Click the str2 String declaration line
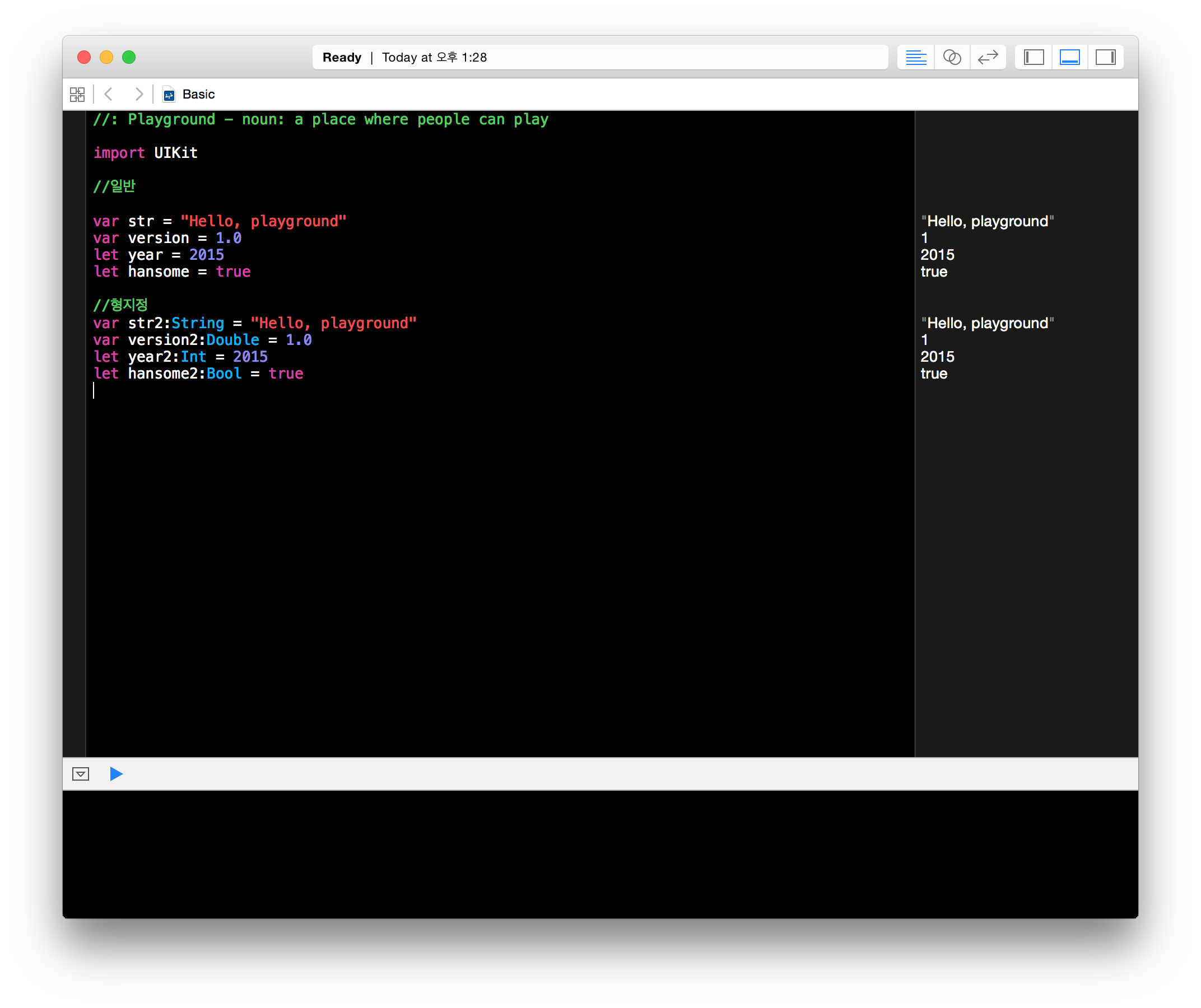The width and height of the screenshot is (1201, 1008). tap(254, 323)
